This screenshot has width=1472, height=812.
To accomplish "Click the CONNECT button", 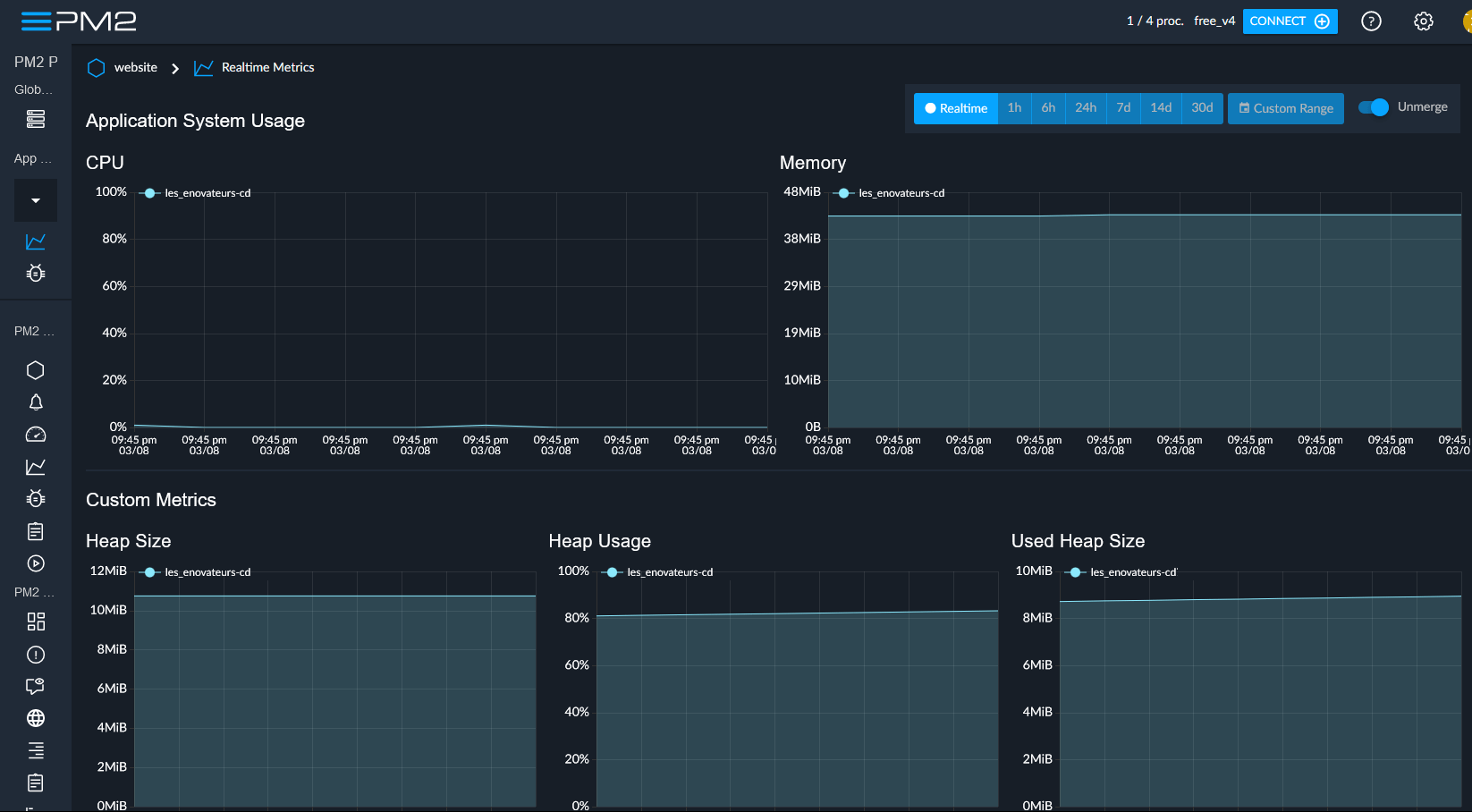I will pos(1290,21).
